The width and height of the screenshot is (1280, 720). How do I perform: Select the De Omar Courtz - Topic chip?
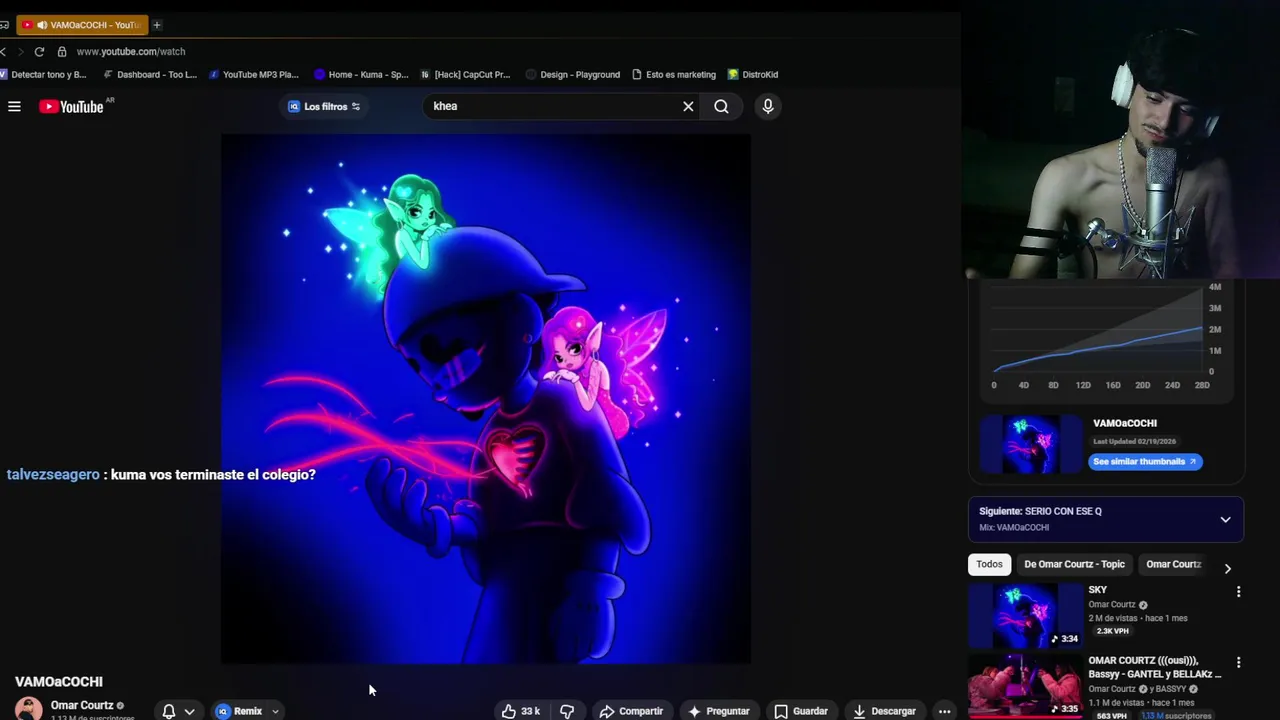1074,564
